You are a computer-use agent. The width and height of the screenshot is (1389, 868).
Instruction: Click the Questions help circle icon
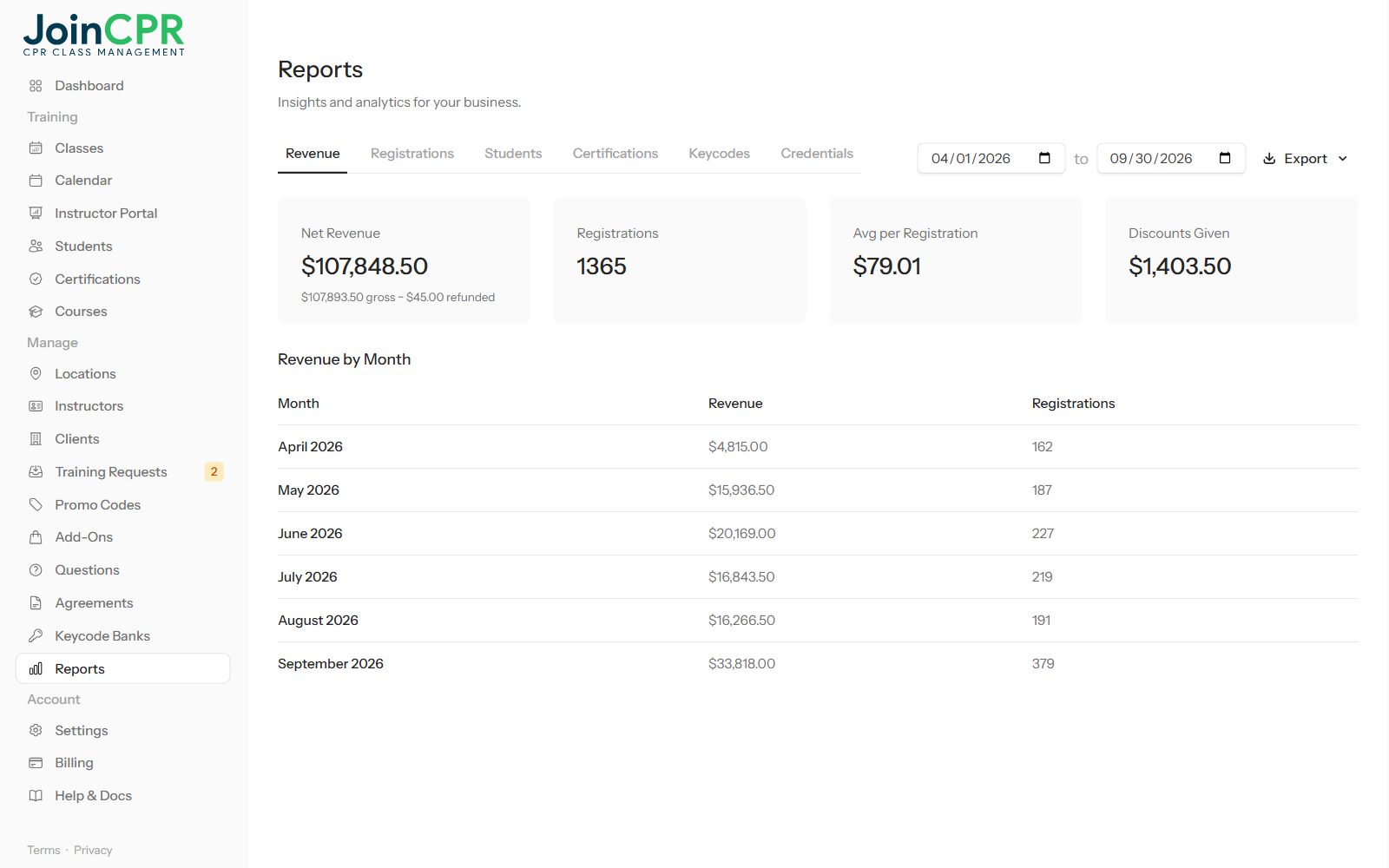pyautogui.click(x=36, y=570)
